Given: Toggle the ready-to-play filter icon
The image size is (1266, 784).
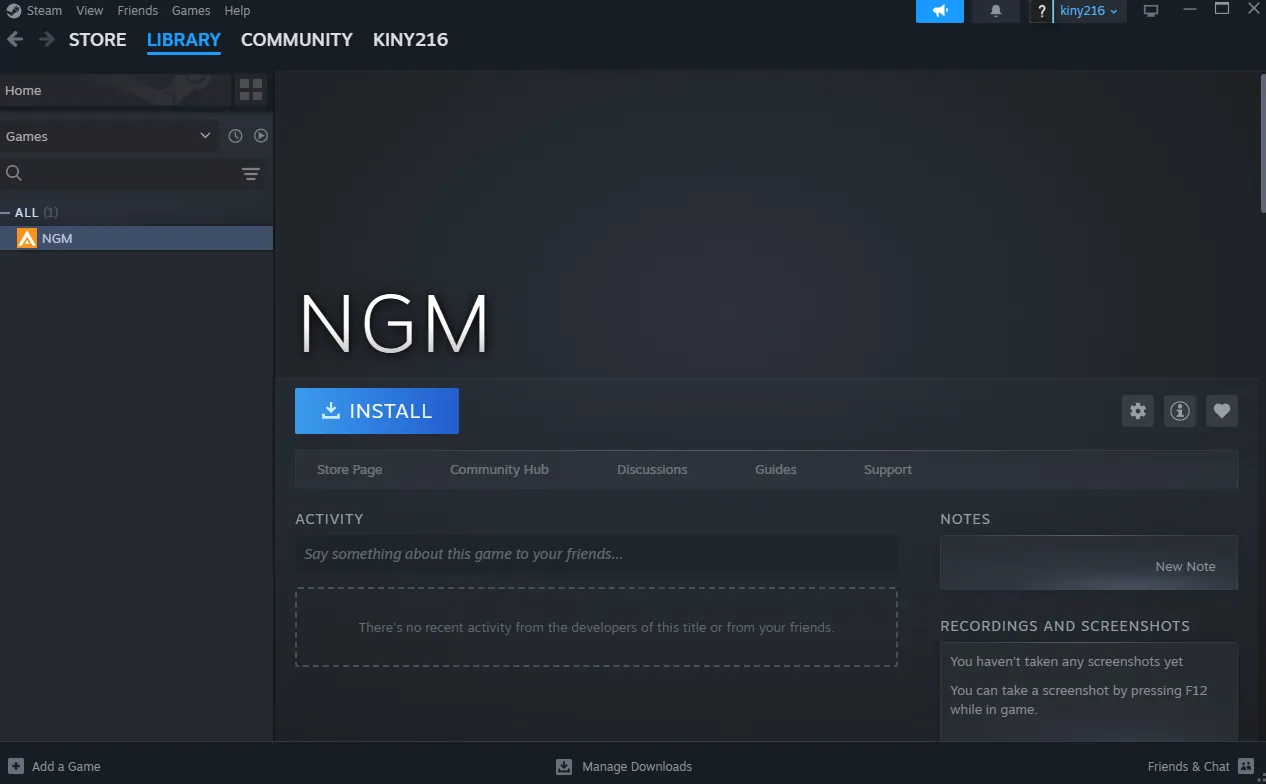Looking at the screenshot, I should click(261, 136).
